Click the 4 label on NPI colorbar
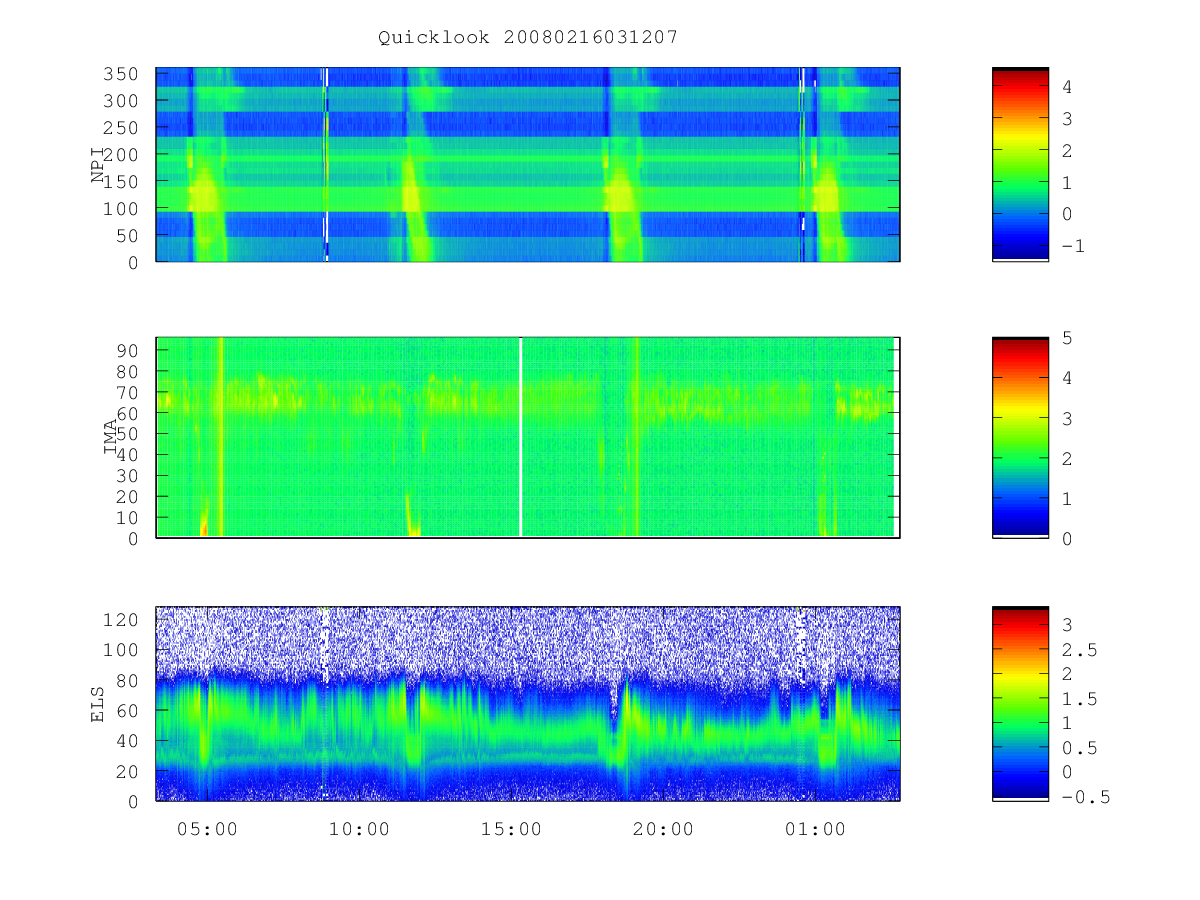This screenshot has width=1200, height=900. point(1067,87)
